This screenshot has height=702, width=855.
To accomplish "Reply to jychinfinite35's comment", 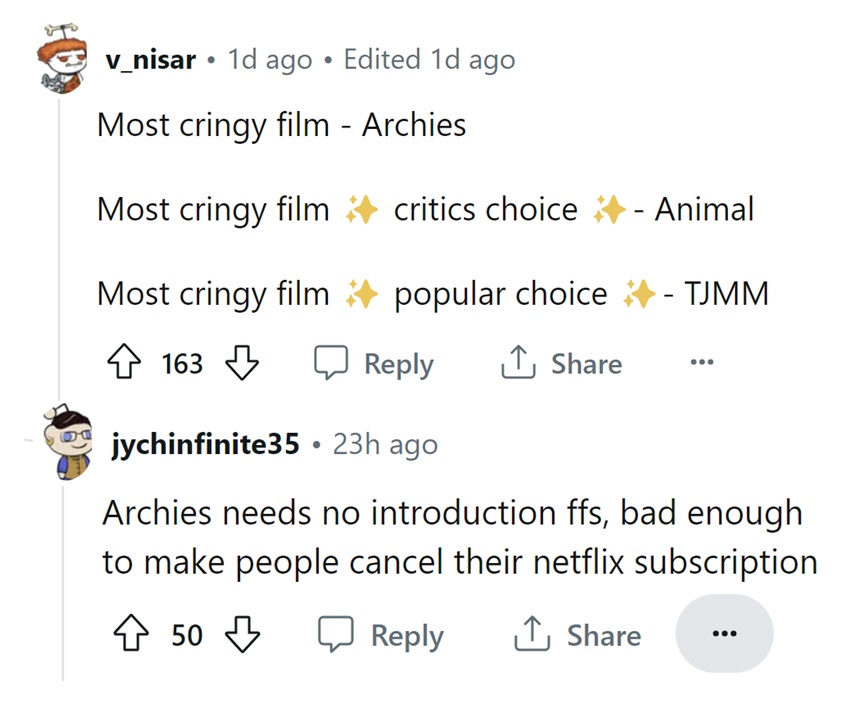I will tap(380, 635).
